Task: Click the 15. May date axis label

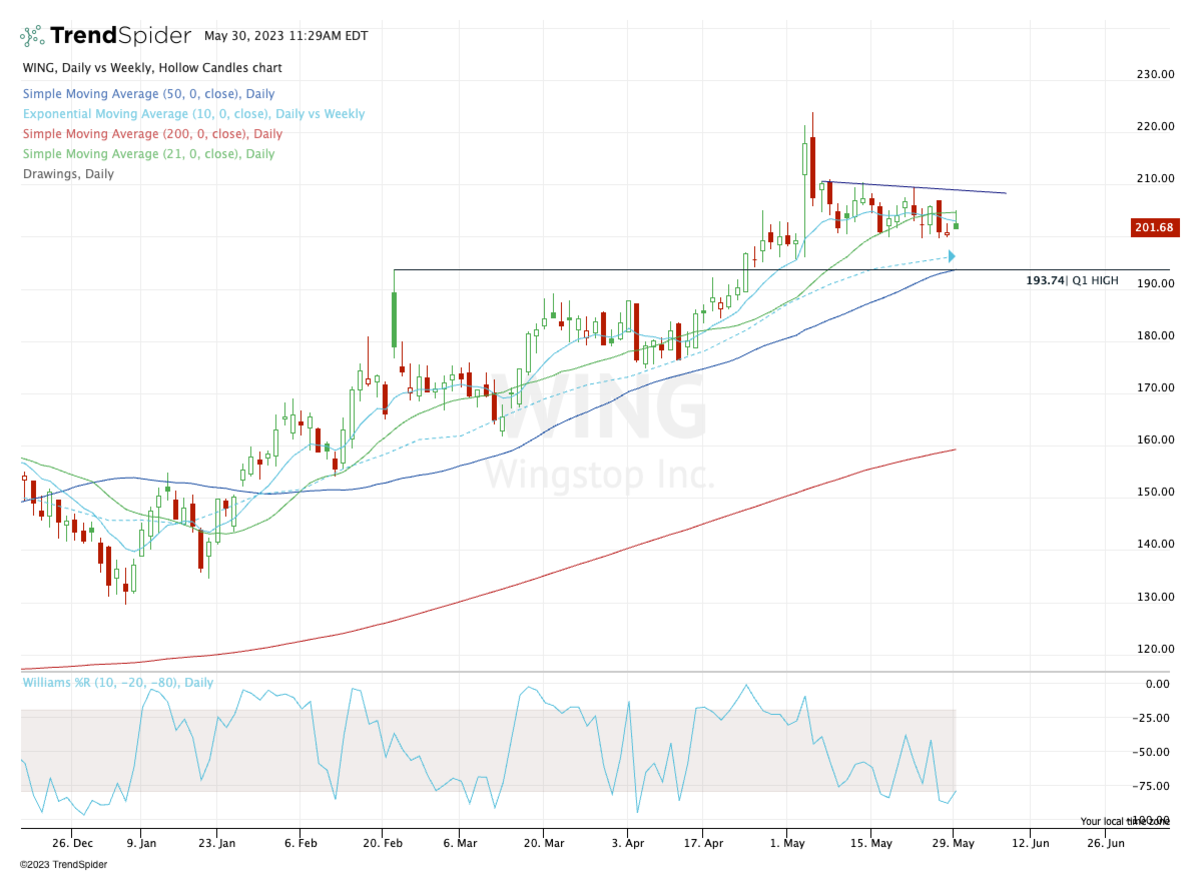Action: tap(870, 842)
